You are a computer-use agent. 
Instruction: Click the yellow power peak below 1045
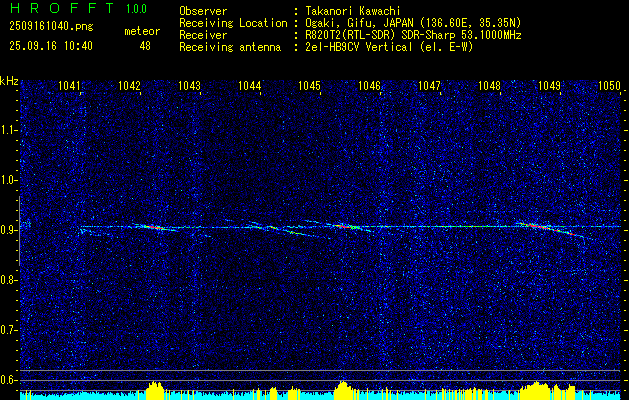[x=342, y=390]
